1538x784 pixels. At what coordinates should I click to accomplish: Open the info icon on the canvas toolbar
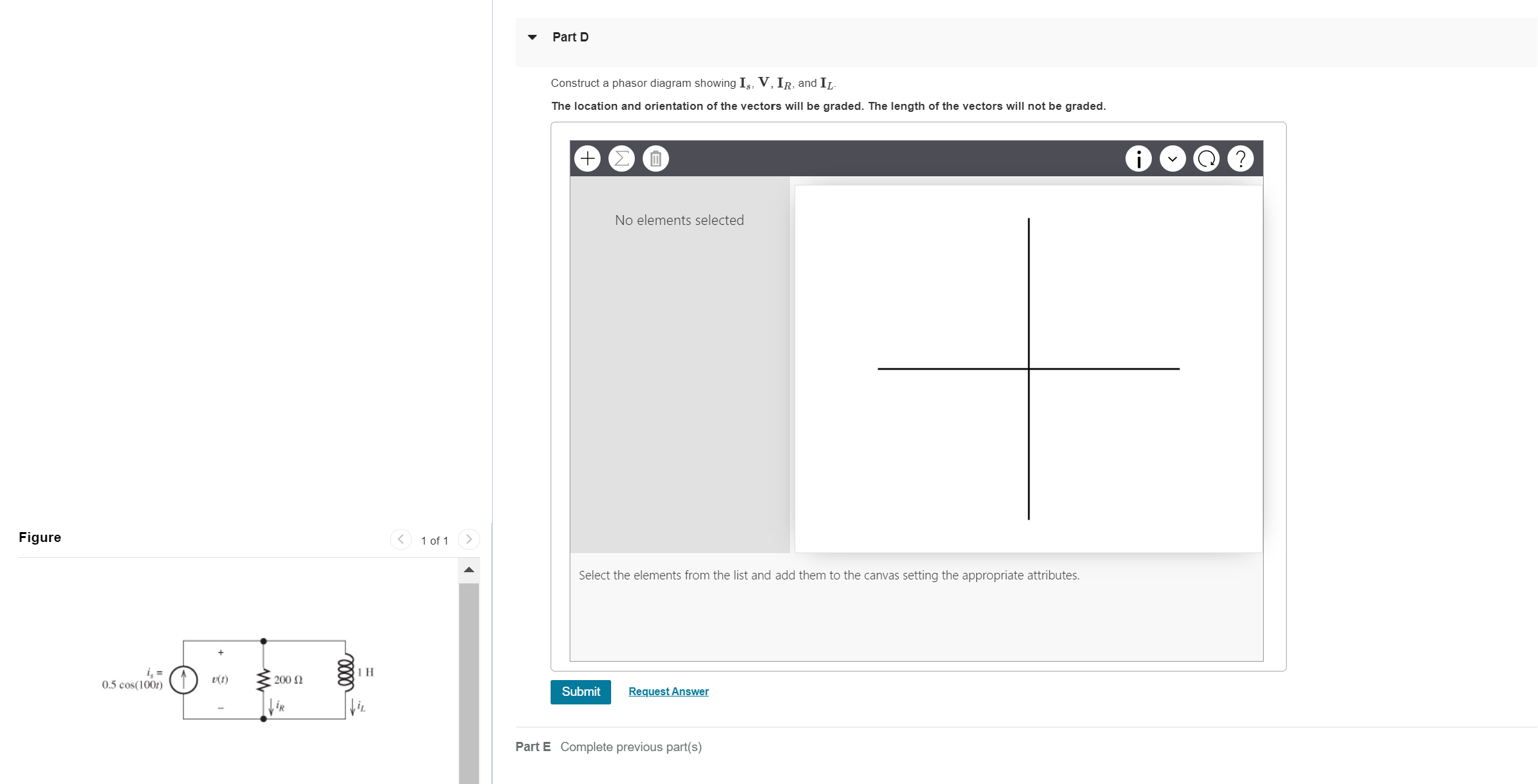point(1139,158)
